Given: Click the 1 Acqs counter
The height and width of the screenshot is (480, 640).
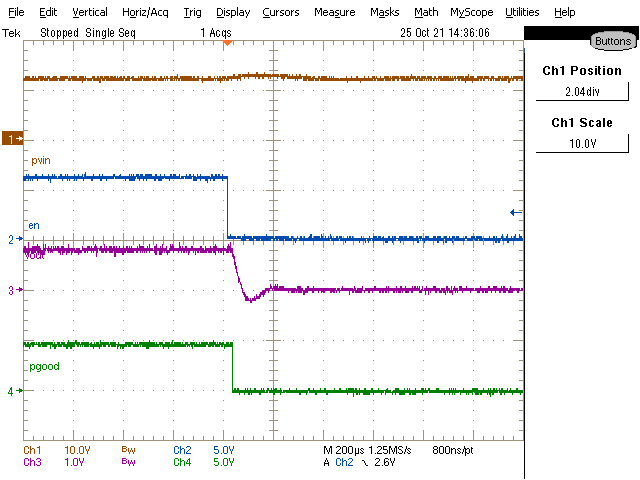Looking at the screenshot, I should coord(216,33).
